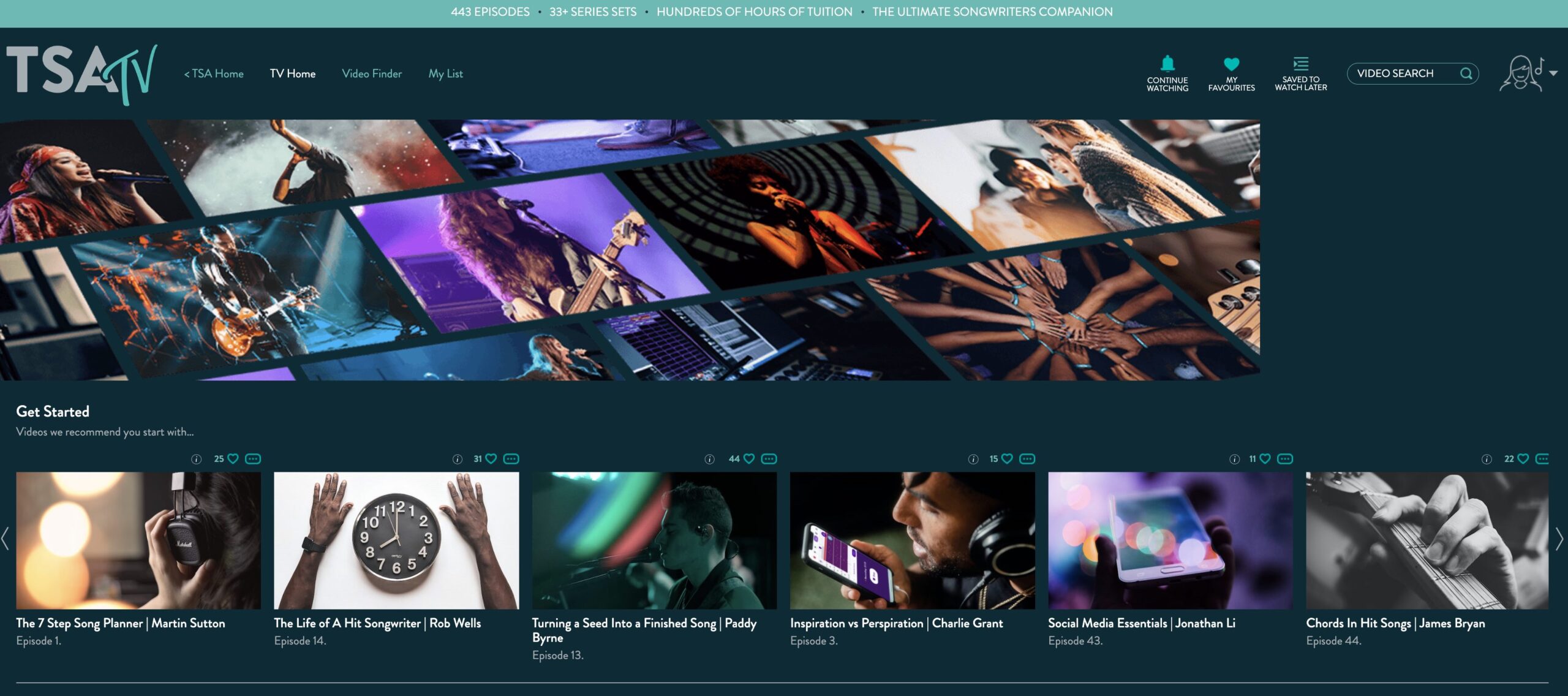Go to the Video Finder menu item
Viewport: 1568px width, 696px height.
tap(371, 74)
